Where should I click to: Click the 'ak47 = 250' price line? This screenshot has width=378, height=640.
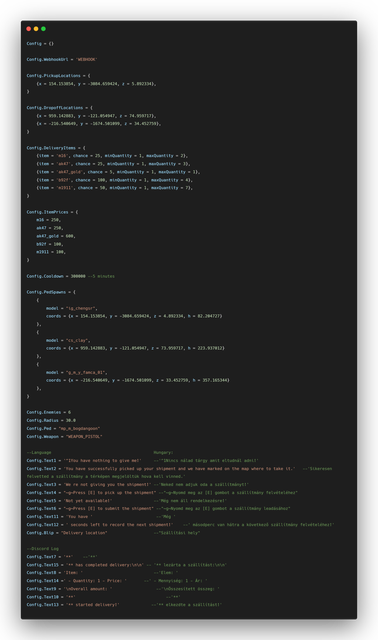pyautogui.click(x=49, y=228)
